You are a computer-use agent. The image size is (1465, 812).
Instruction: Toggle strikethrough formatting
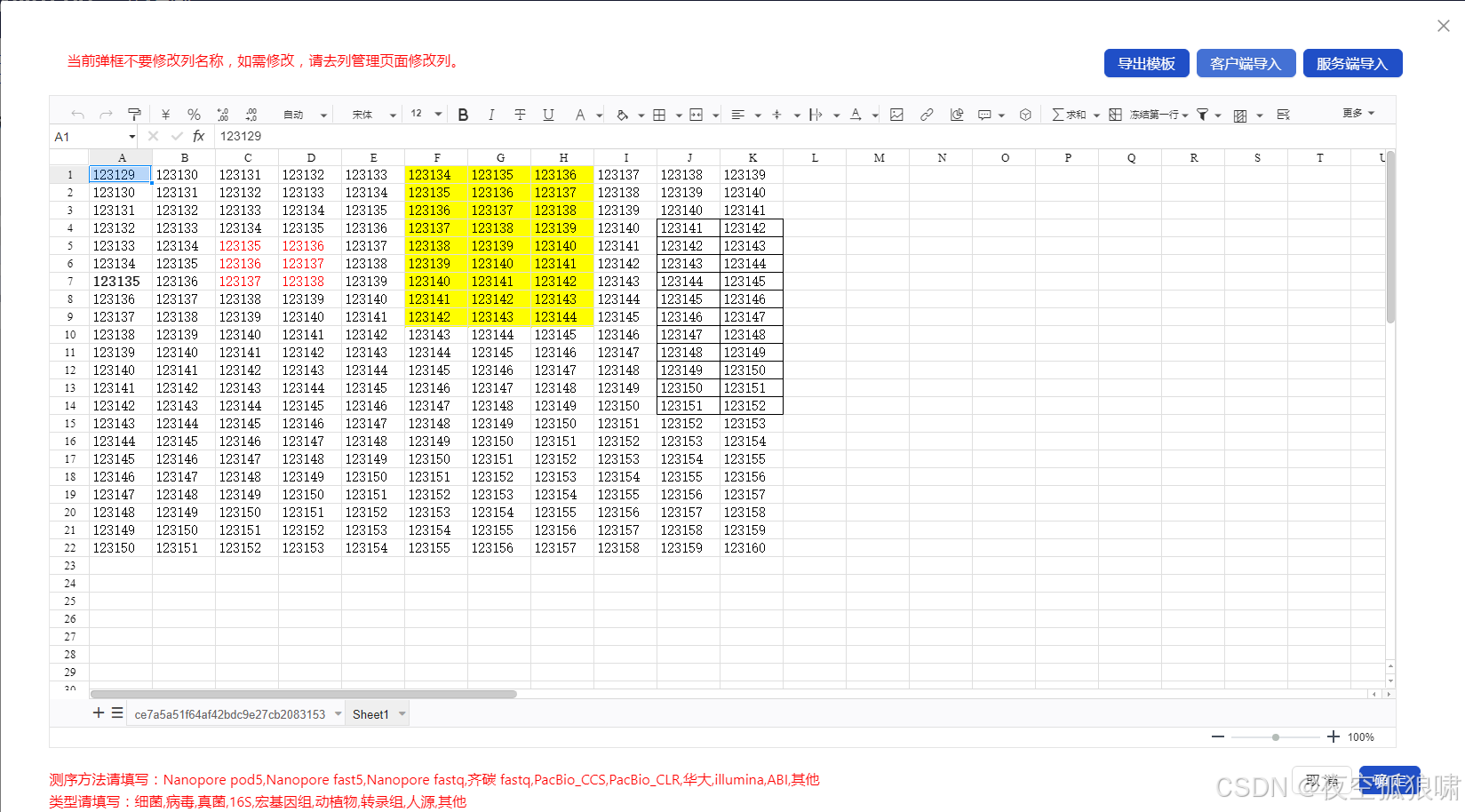point(520,115)
